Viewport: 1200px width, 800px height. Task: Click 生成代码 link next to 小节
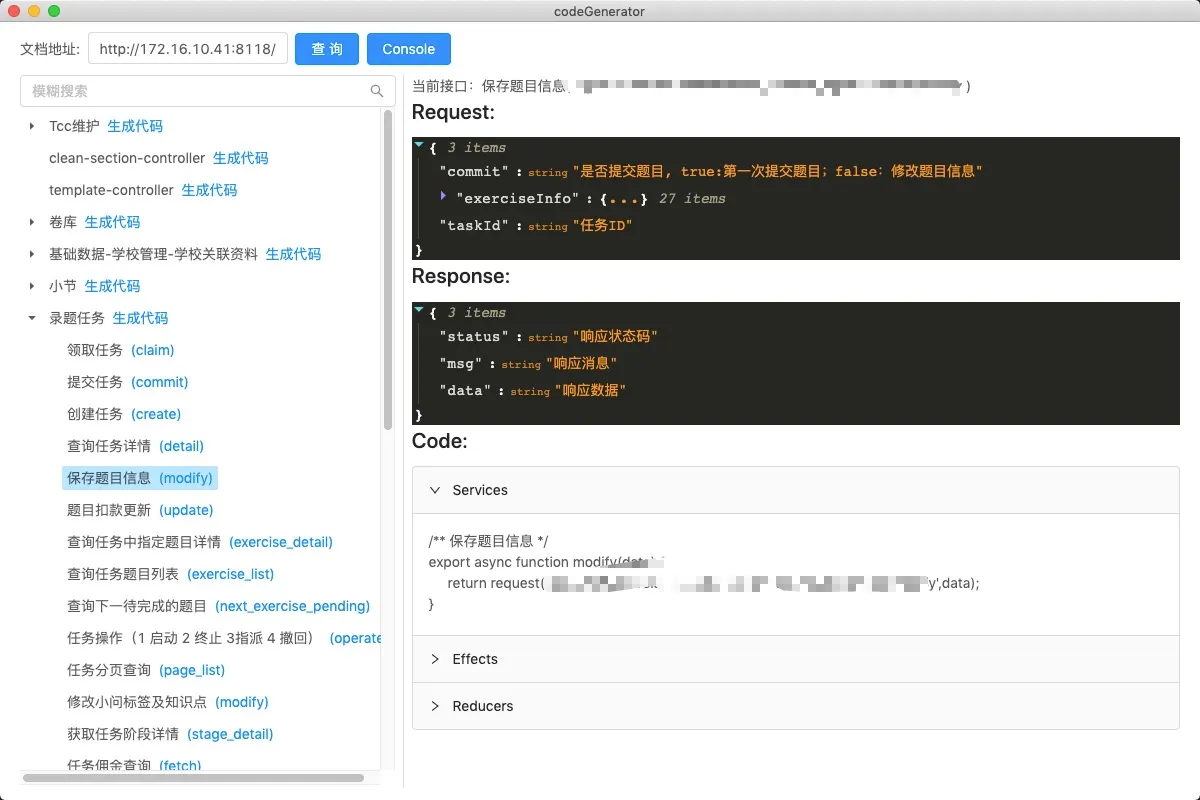point(113,286)
